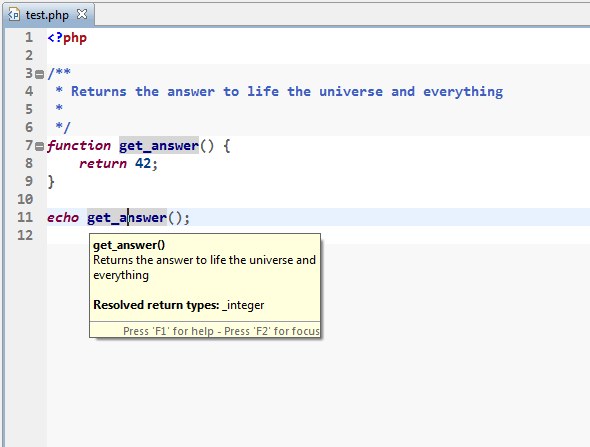This screenshot has height=447, width=590.
Task: Click the closing brace on line 9
Action: 51,182
